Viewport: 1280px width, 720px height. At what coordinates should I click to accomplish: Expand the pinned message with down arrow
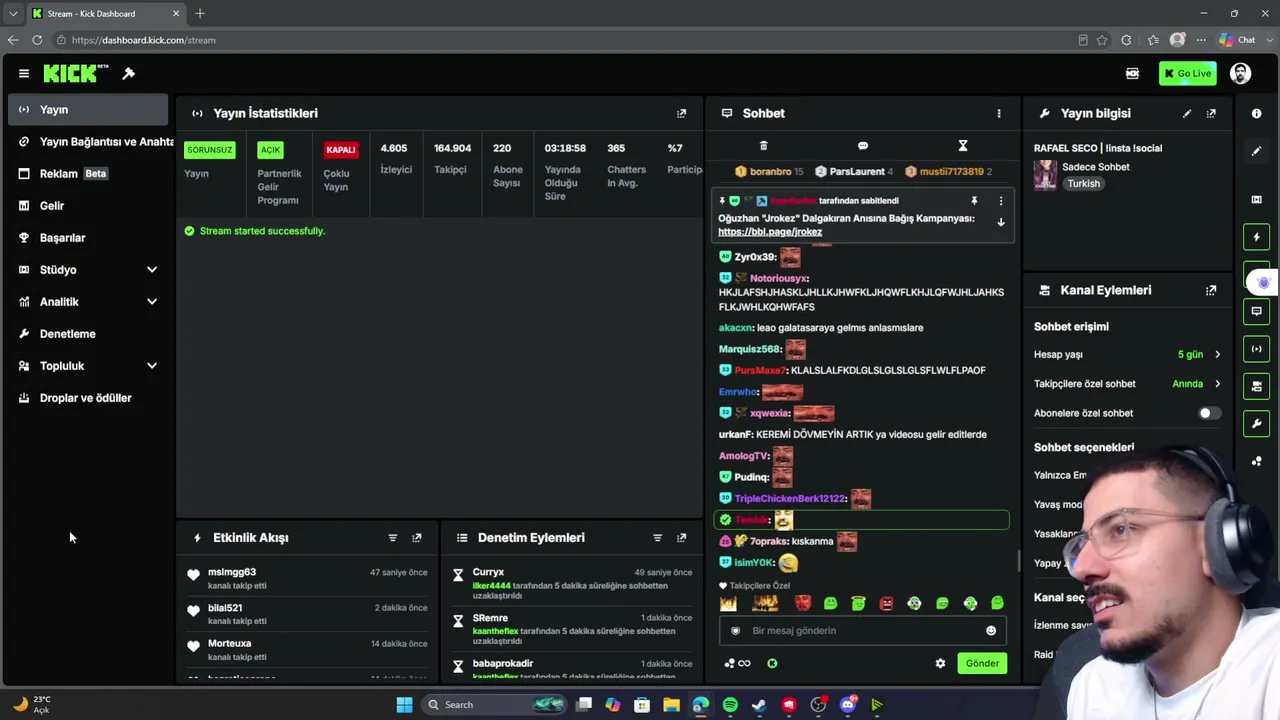click(x=1001, y=222)
